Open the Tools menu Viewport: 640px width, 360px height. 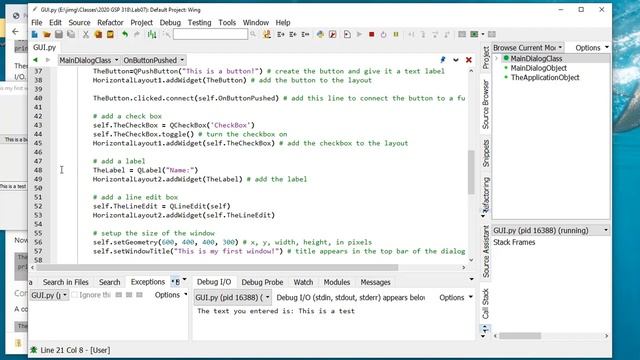[x=227, y=22]
